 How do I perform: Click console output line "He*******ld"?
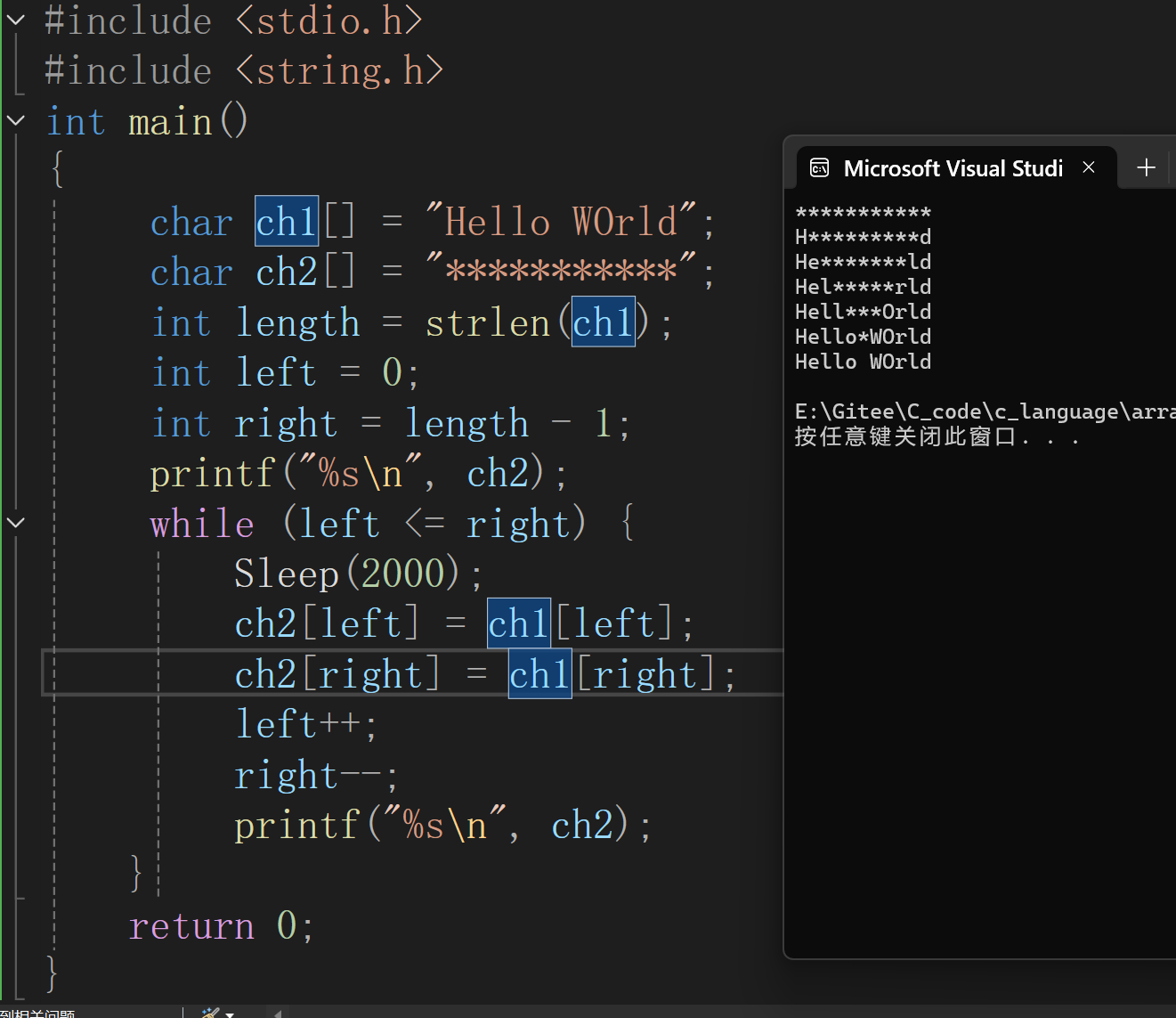click(863, 262)
